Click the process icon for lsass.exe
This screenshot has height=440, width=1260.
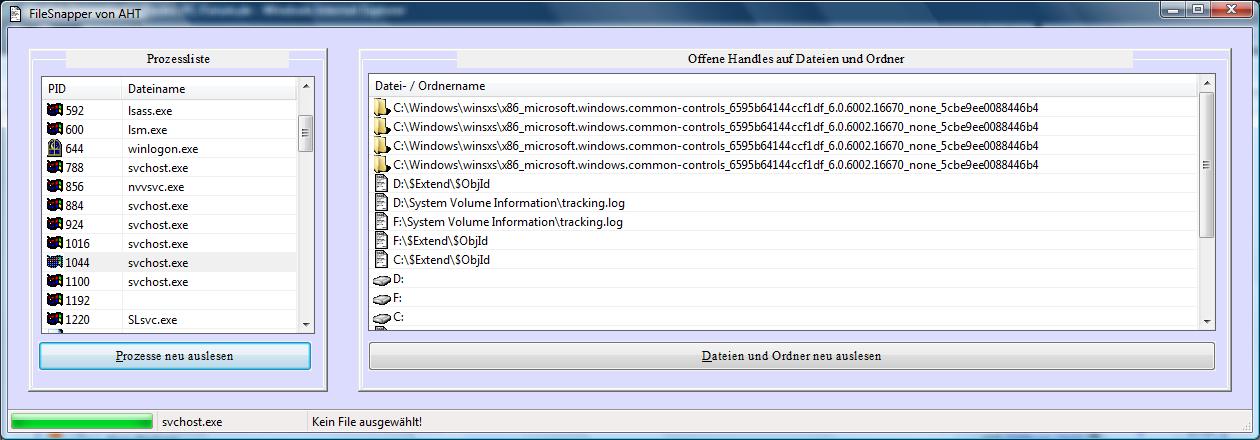click(55, 111)
